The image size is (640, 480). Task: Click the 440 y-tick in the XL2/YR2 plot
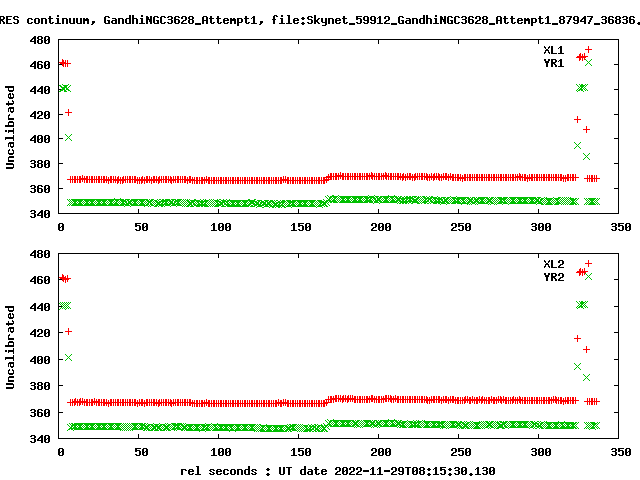click(40, 307)
